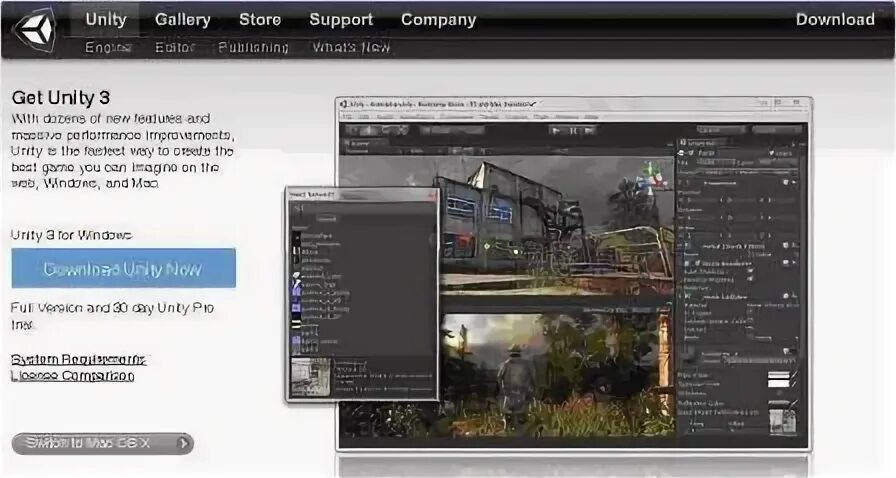This screenshot has width=896, height=478.
Task: Open the Company section
Action: coord(438,19)
